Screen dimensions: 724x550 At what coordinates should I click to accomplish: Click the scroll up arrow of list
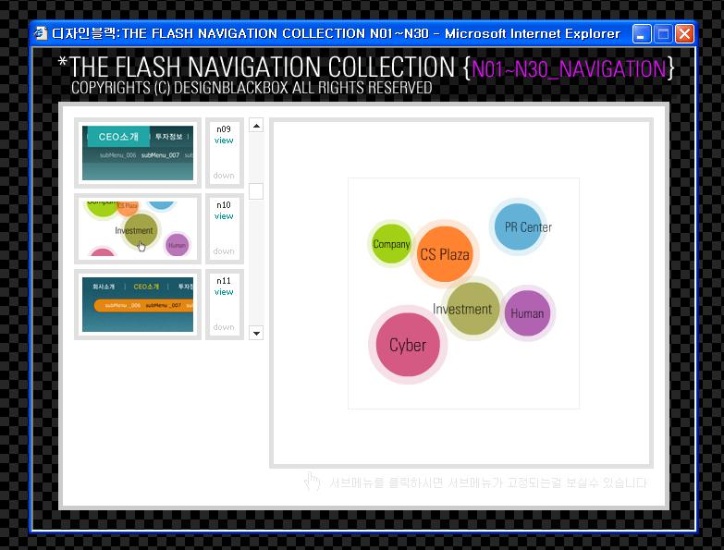pyautogui.click(x=256, y=125)
